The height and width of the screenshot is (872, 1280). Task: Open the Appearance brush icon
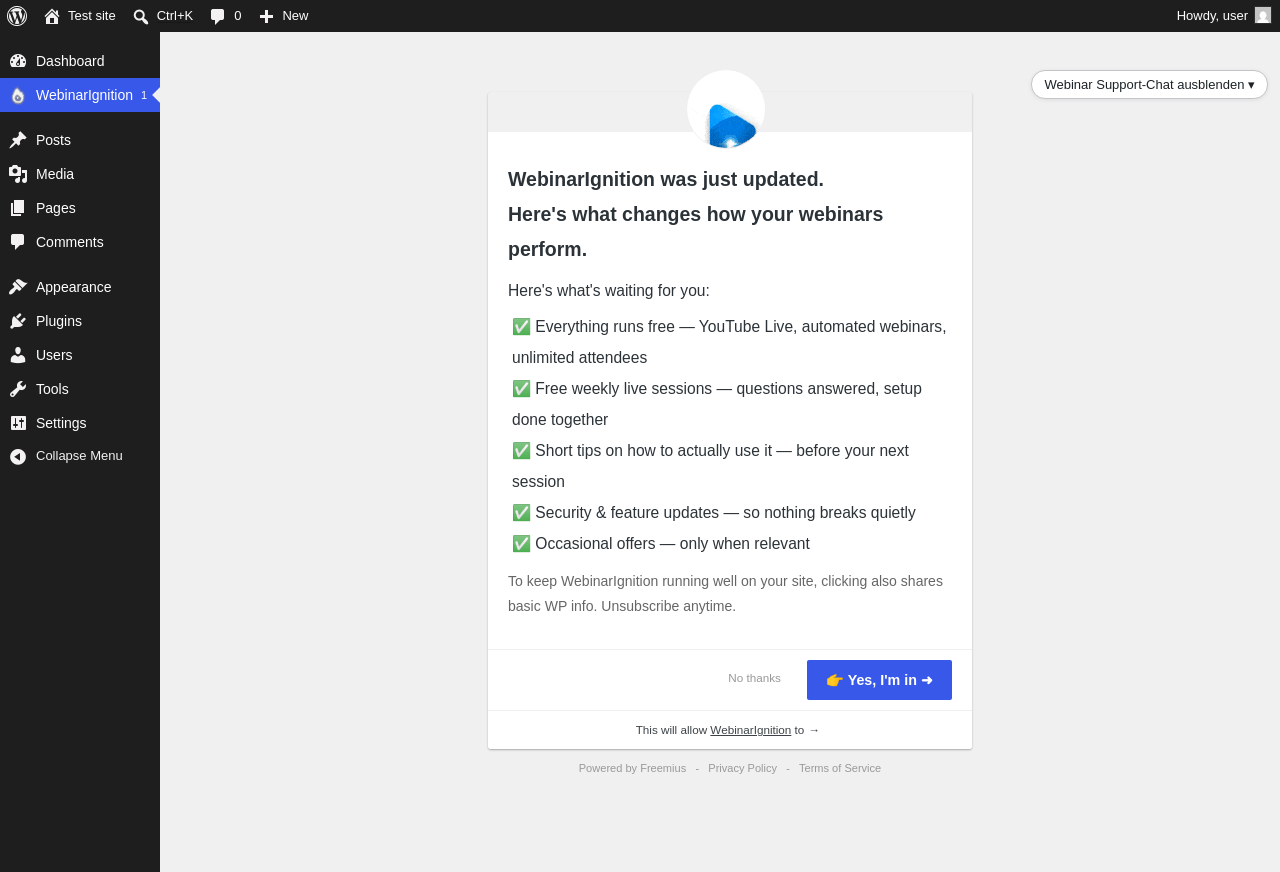18,287
